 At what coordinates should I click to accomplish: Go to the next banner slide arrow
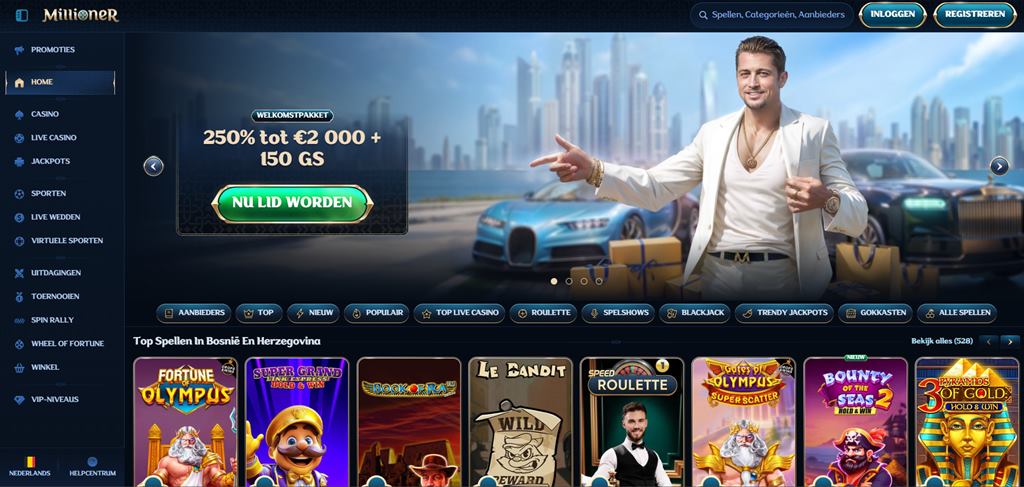[999, 166]
